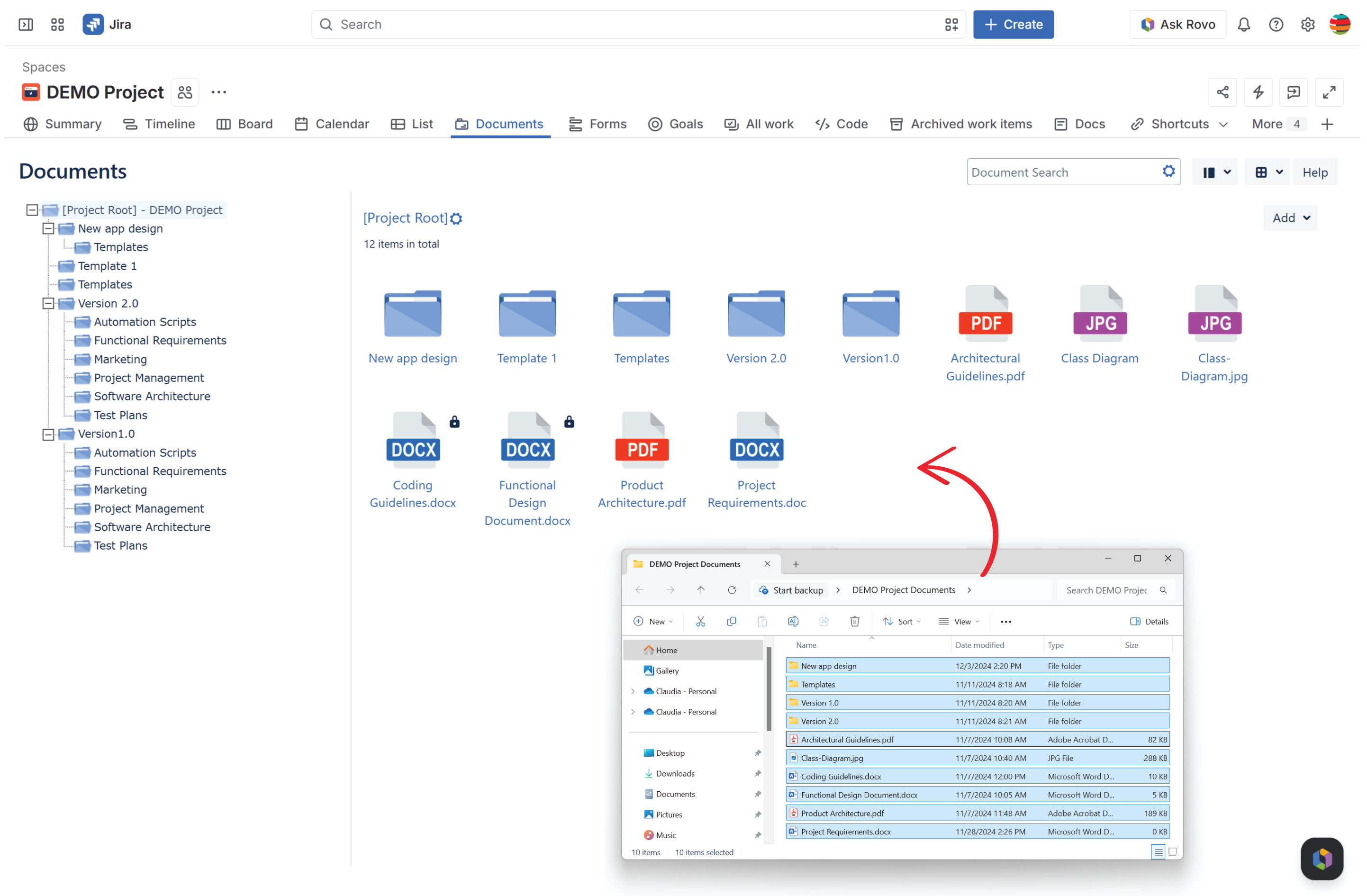
Task: Click the Jira Search bar
Action: [x=638, y=24]
